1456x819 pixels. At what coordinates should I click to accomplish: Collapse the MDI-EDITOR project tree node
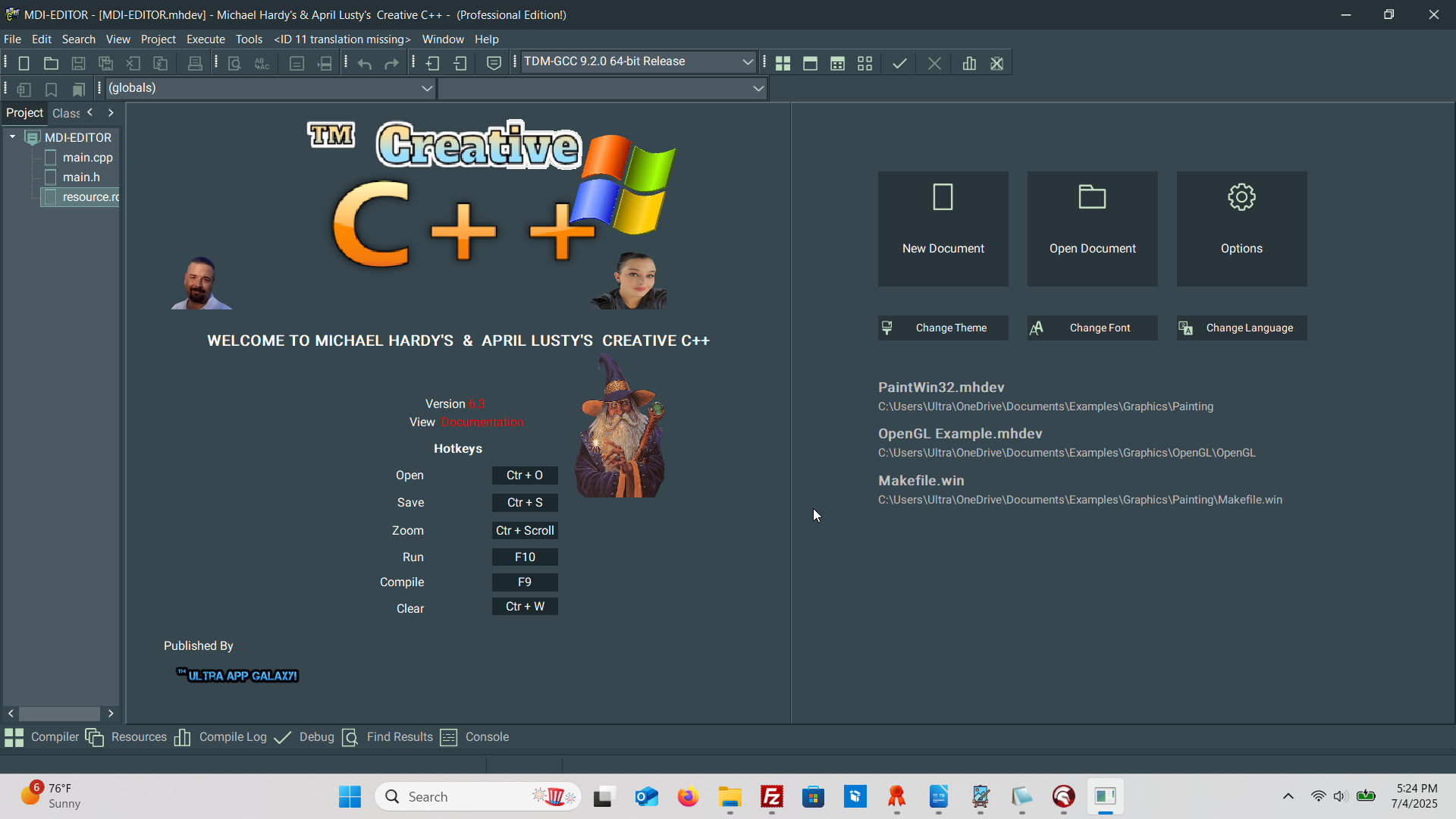point(12,137)
